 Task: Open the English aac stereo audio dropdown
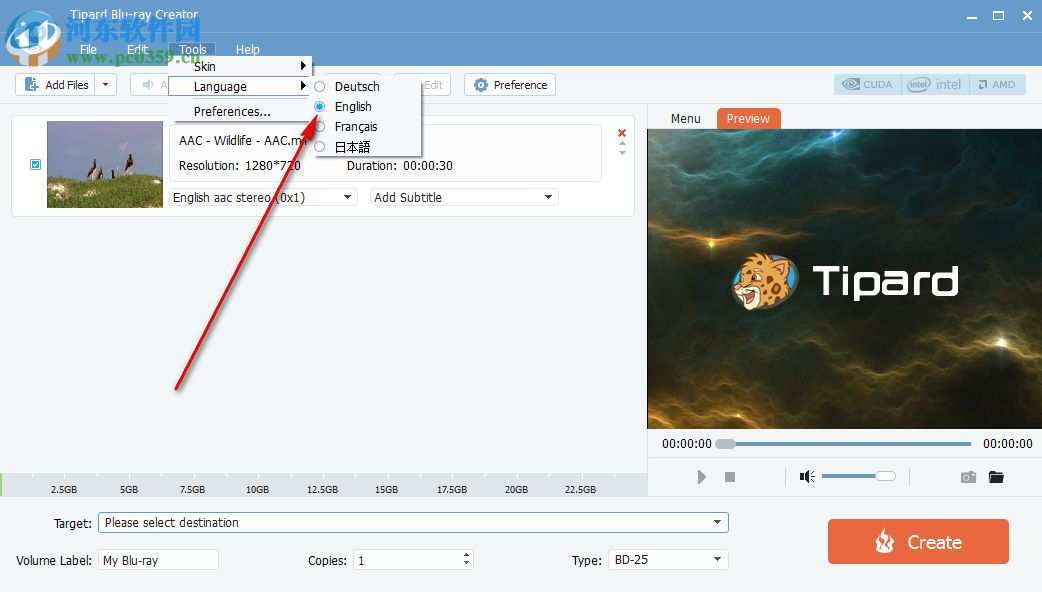pyautogui.click(x=262, y=197)
